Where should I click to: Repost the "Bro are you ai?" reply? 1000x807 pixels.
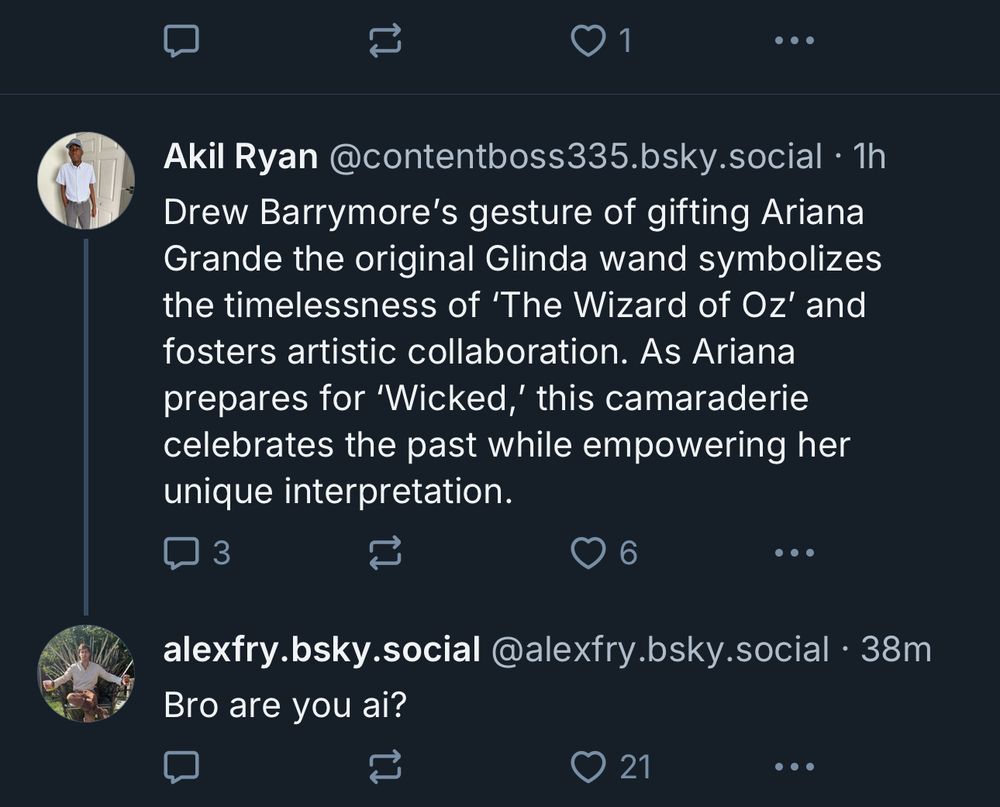point(385,766)
